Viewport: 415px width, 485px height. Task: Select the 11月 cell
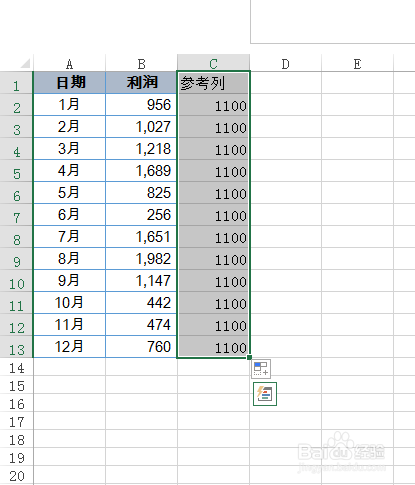[x=70, y=325]
